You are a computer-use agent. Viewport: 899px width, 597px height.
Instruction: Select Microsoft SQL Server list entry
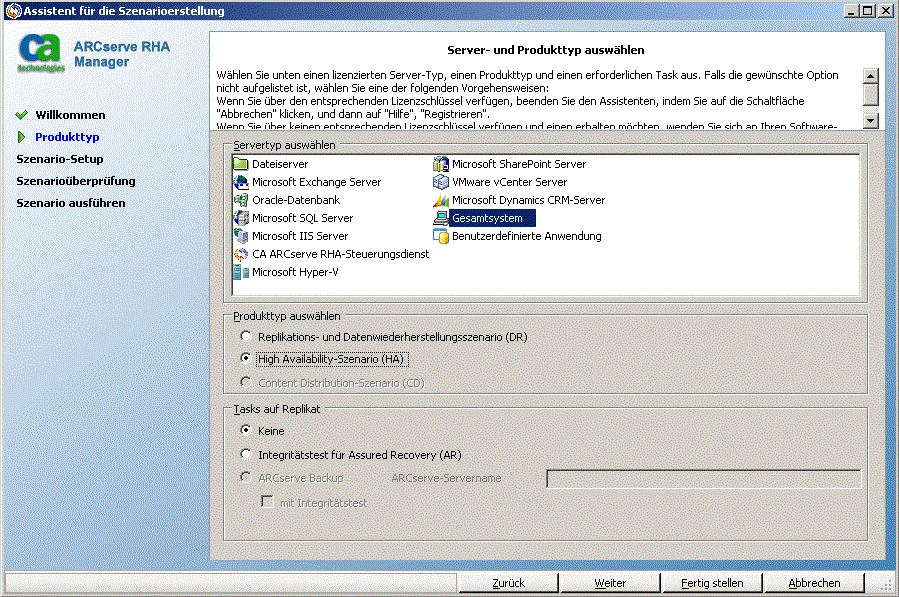(302, 218)
